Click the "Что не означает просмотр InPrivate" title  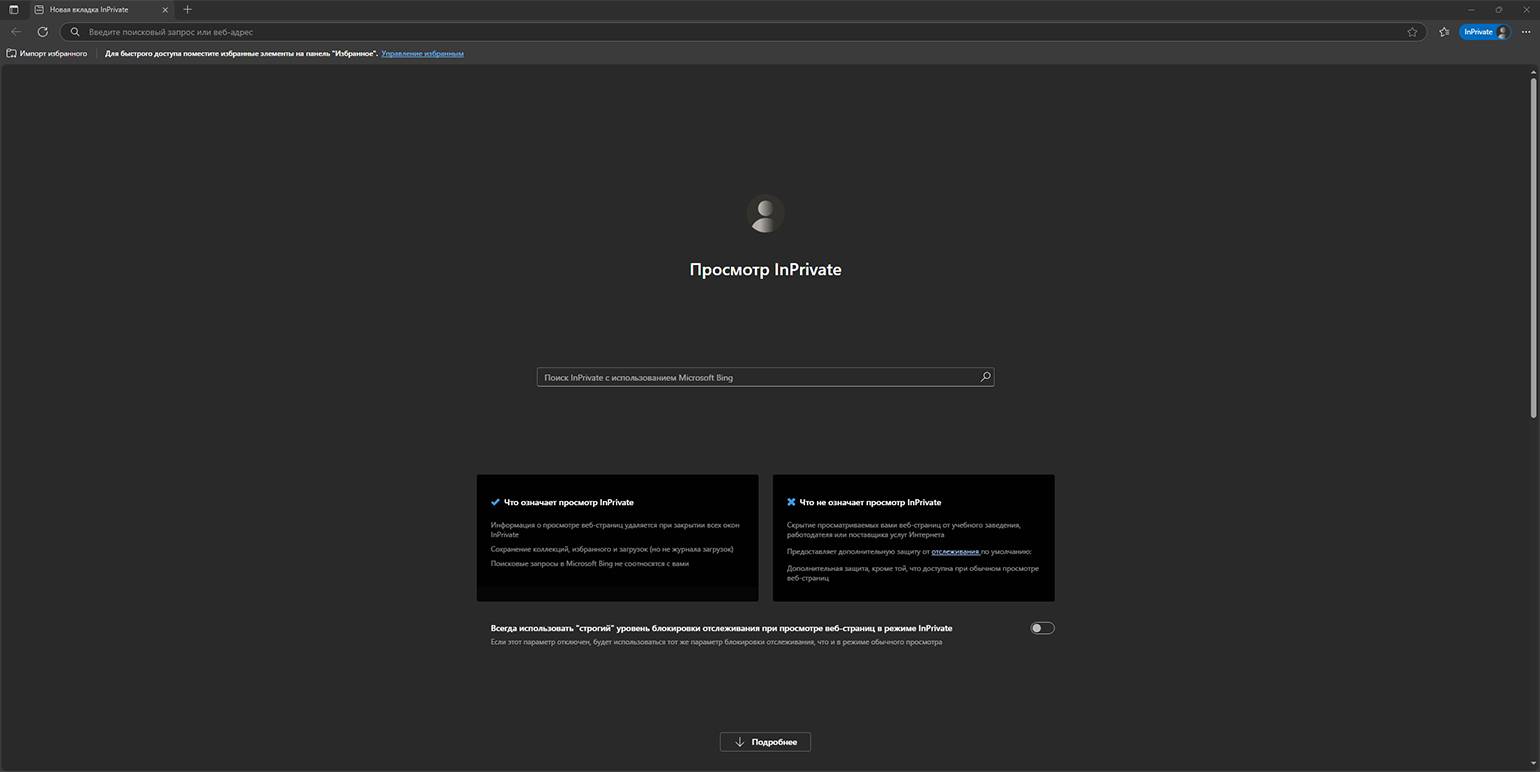[x=870, y=502]
